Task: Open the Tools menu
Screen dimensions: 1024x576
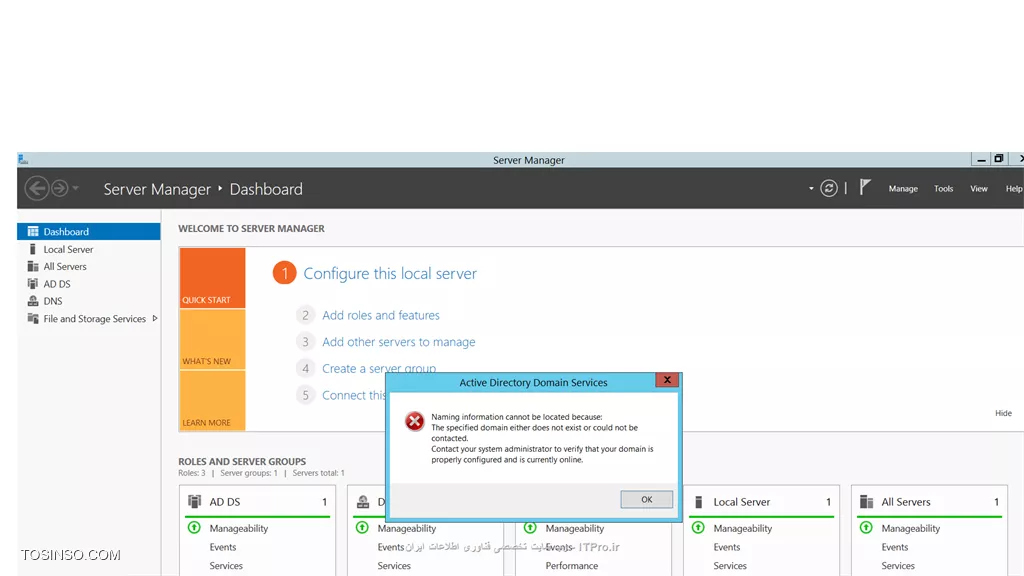Action: click(944, 189)
